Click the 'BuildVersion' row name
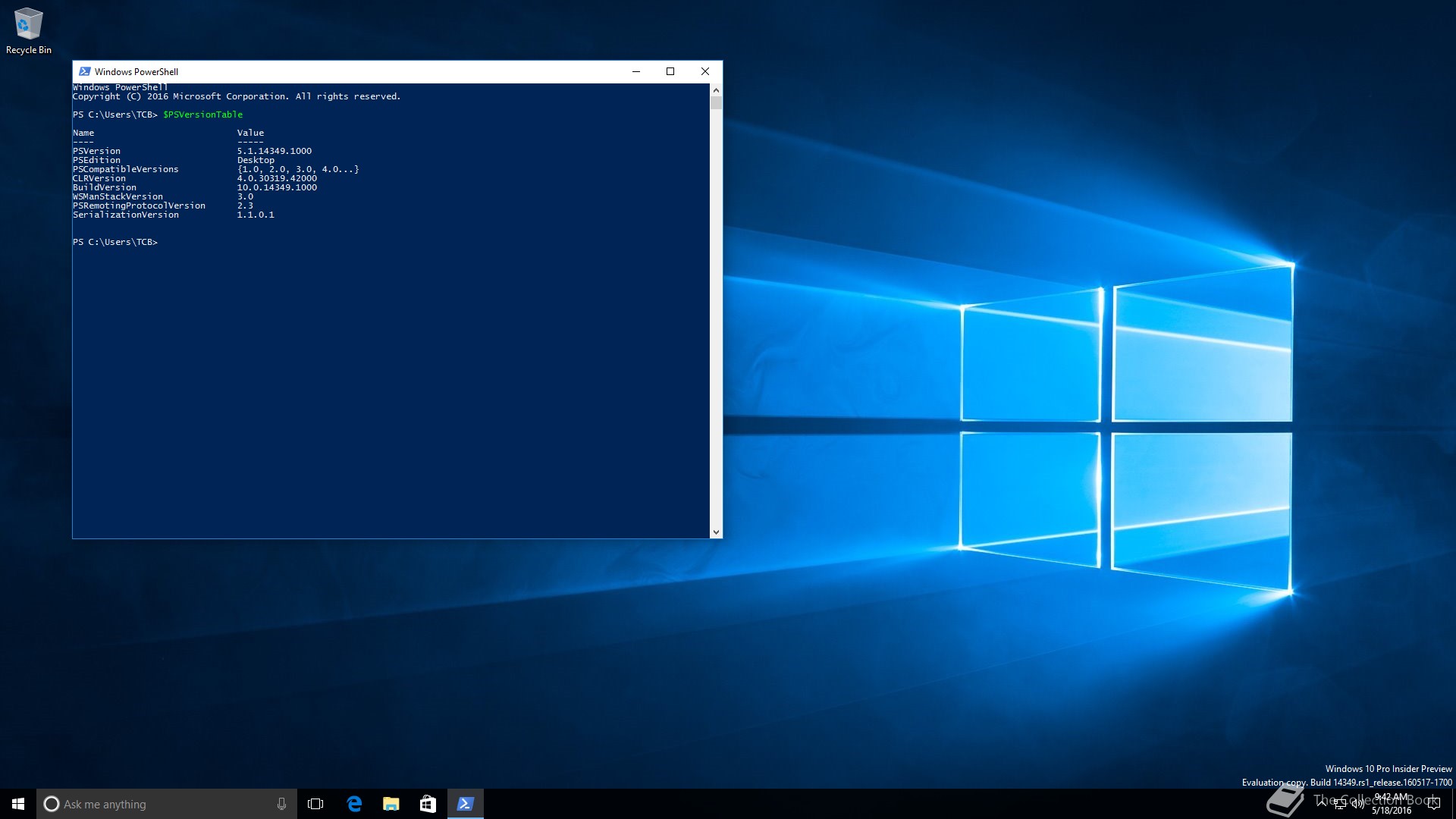The image size is (1456, 819). point(105,187)
